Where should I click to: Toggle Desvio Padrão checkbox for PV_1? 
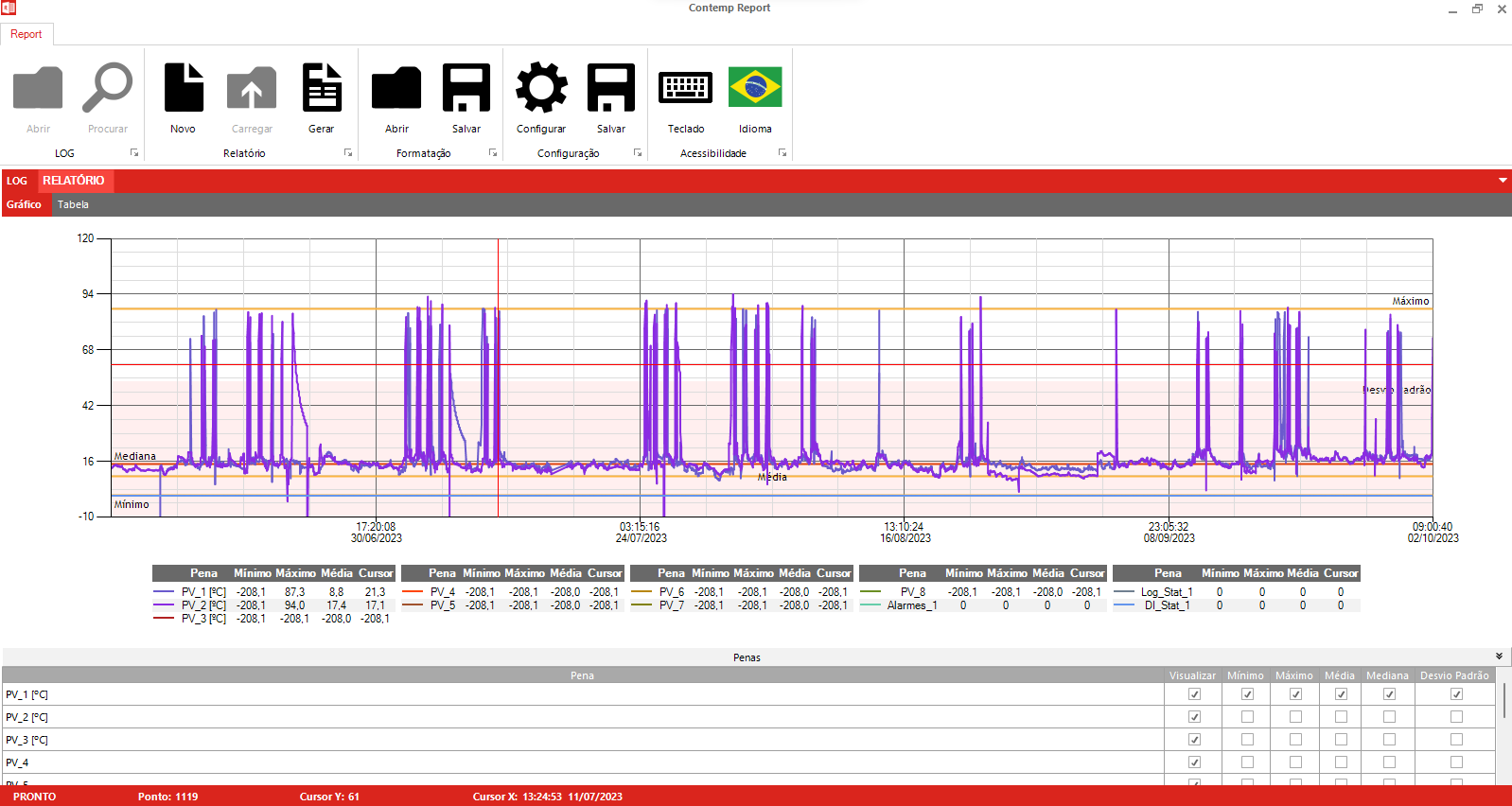pos(1456,694)
